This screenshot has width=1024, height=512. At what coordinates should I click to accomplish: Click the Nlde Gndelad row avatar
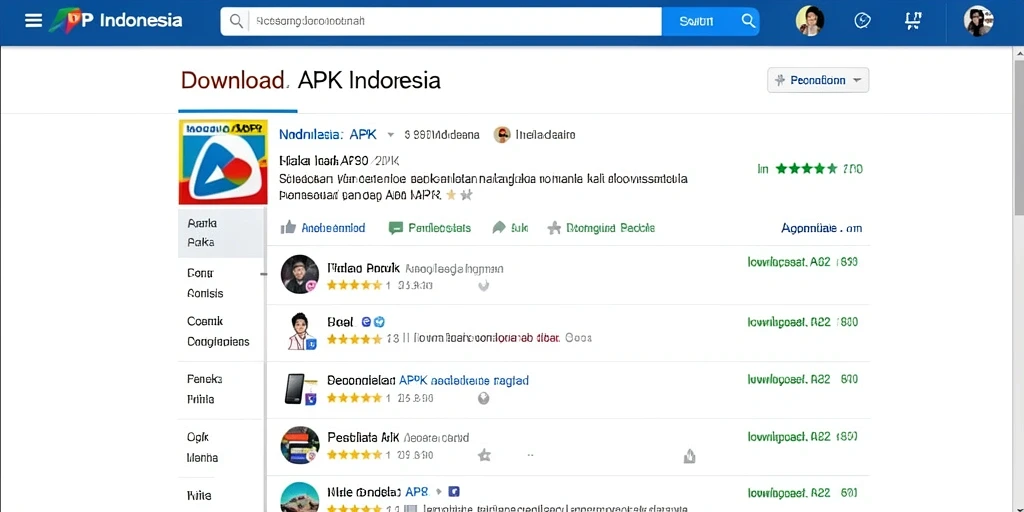click(300, 498)
